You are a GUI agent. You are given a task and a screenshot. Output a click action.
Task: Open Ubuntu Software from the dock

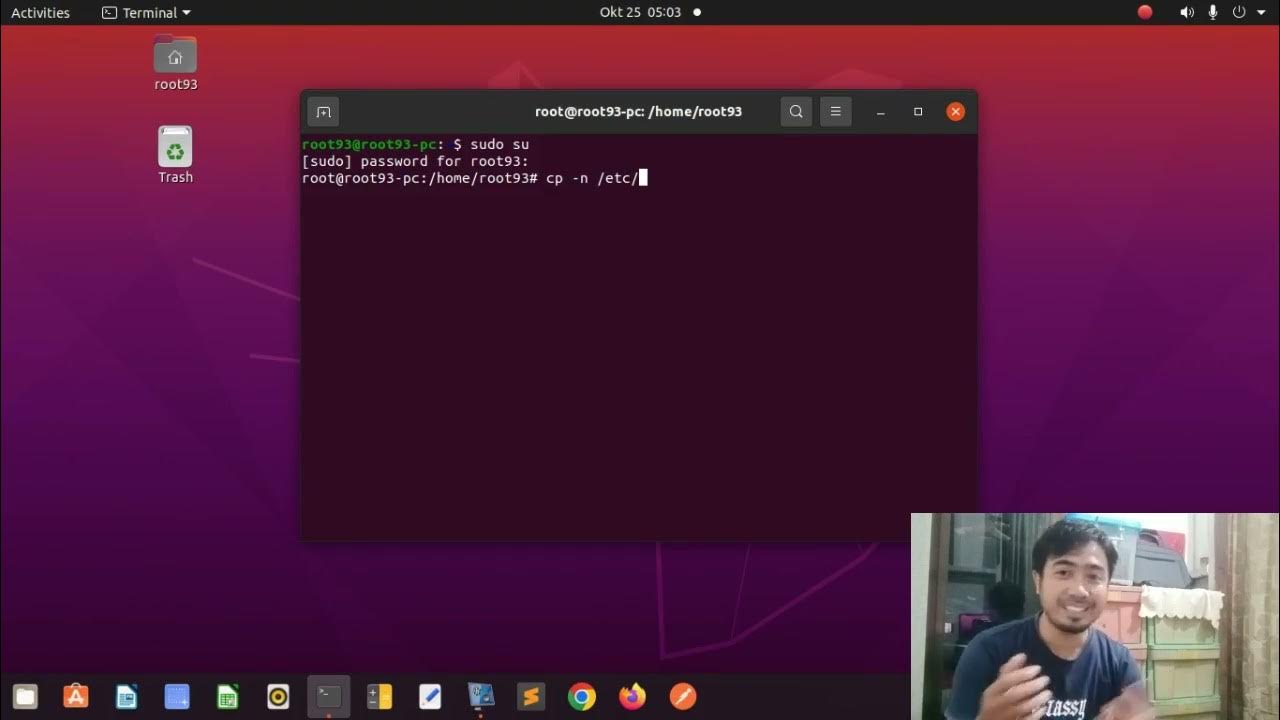(x=76, y=696)
